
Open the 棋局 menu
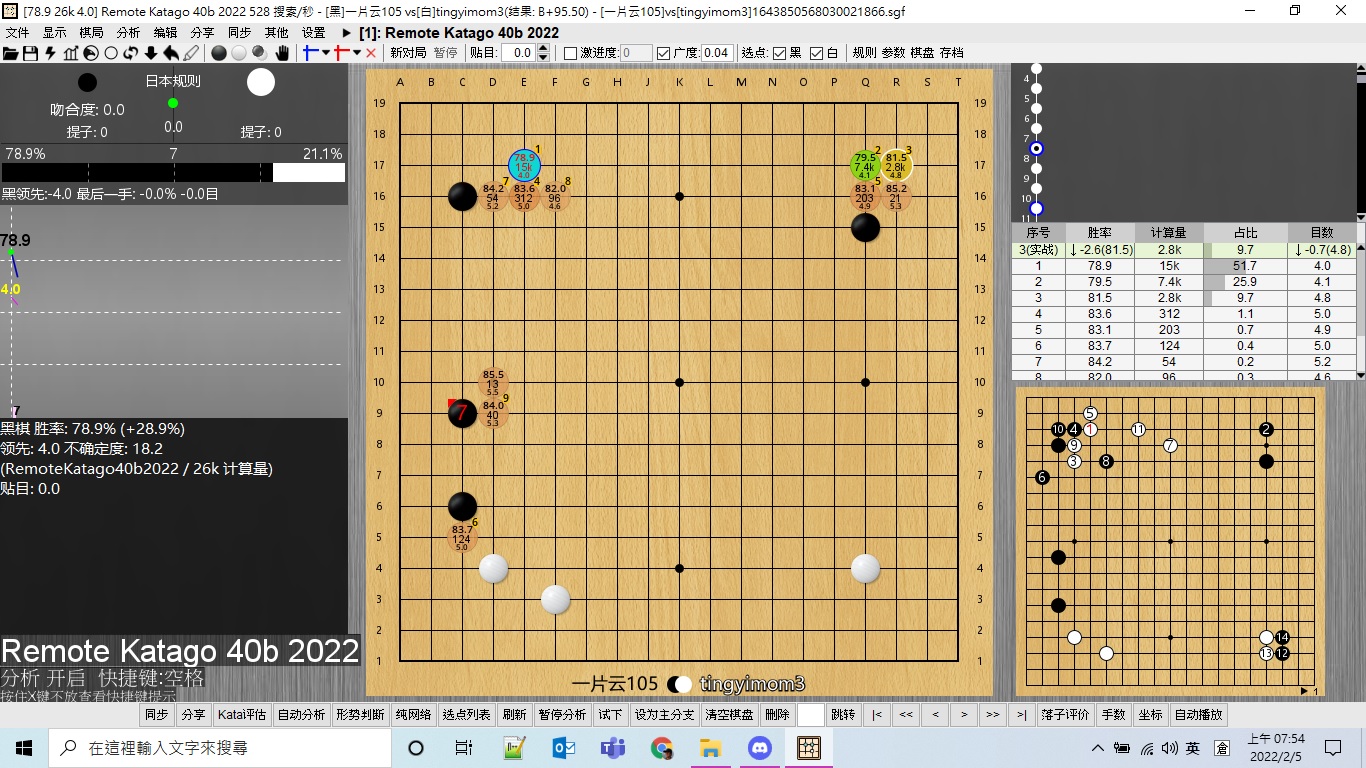pyautogui.click(x=91, y=32)
